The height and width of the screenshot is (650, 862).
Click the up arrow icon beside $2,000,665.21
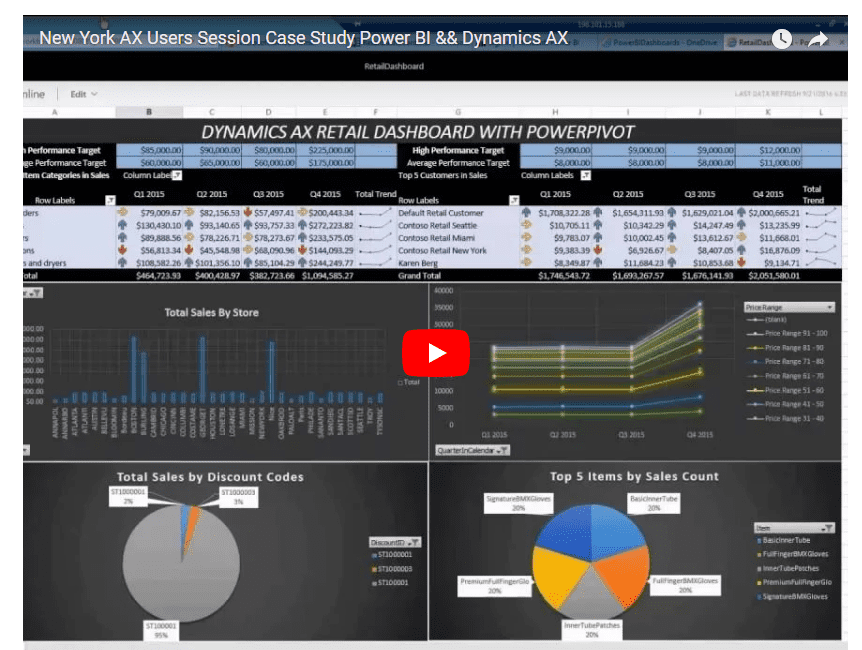742,212
